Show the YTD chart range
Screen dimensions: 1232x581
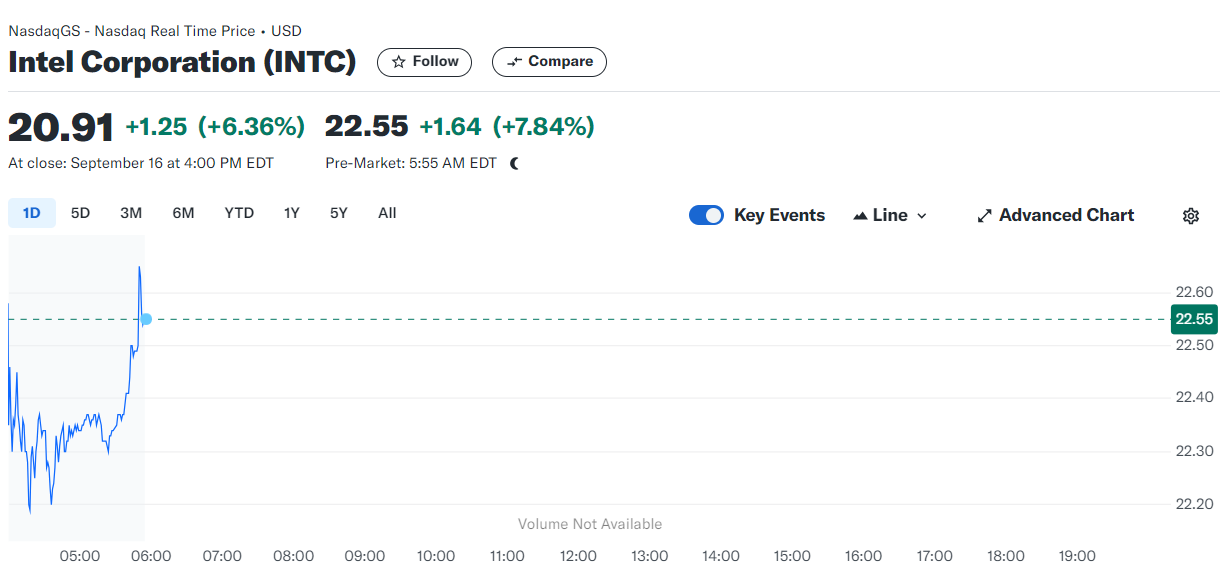tap(239, 213)
